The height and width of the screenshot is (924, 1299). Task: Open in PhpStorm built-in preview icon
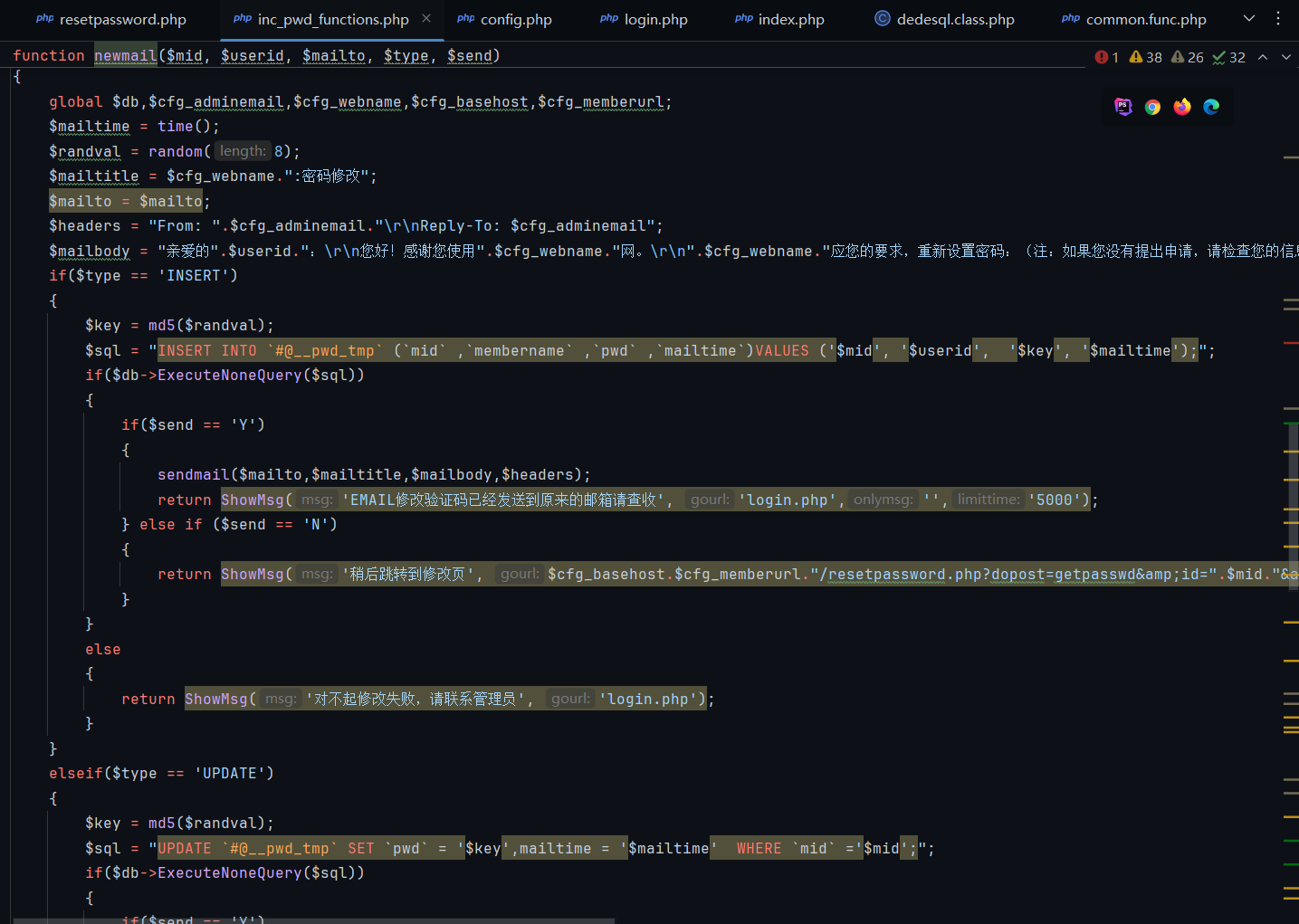click(1123, 107)
